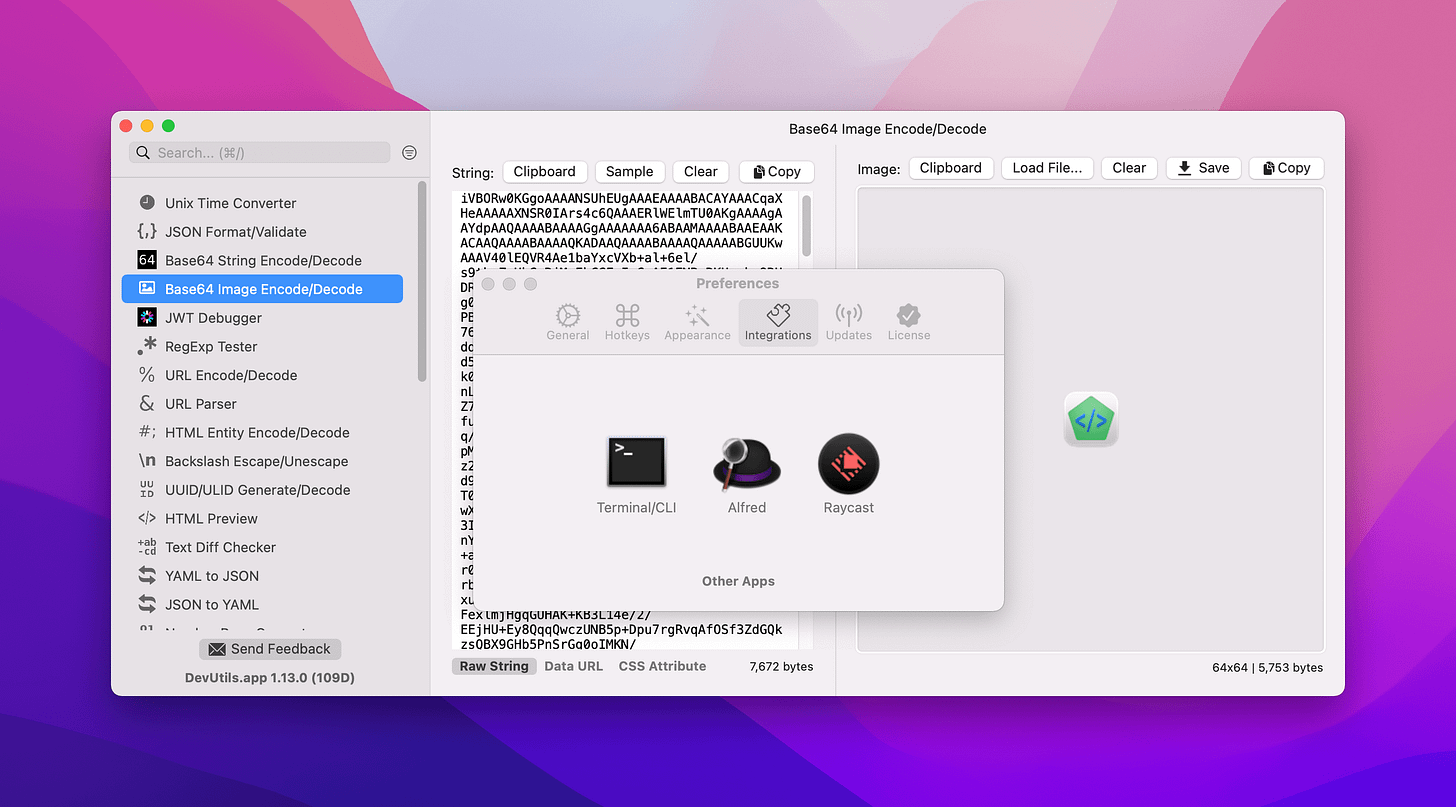Click the Other Apps label

click(x=738, y=581)
